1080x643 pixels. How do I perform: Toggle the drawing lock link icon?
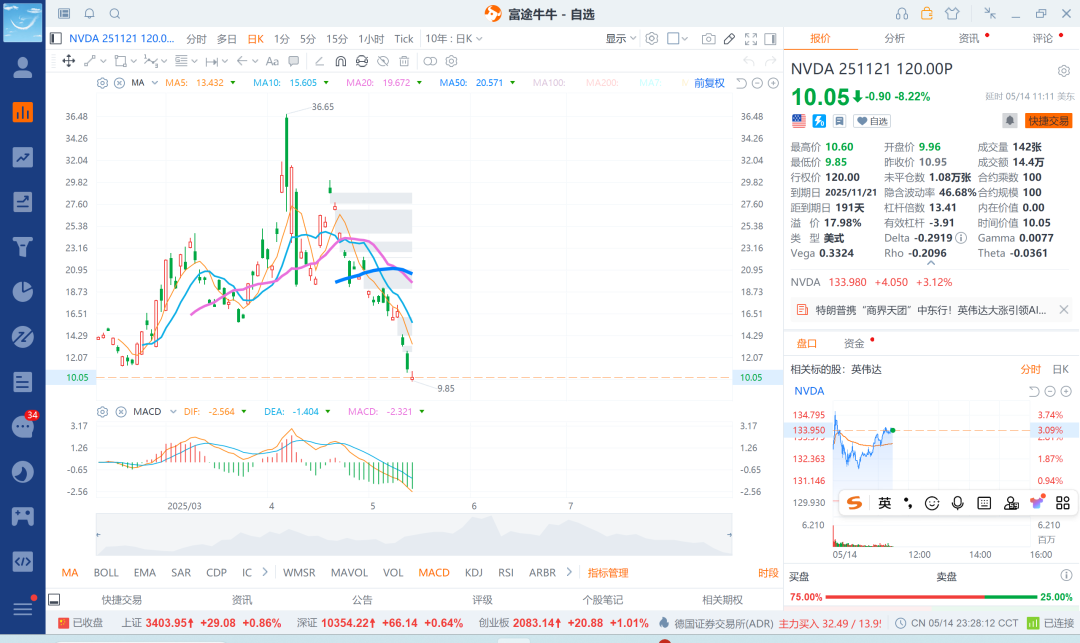point(430,61)
